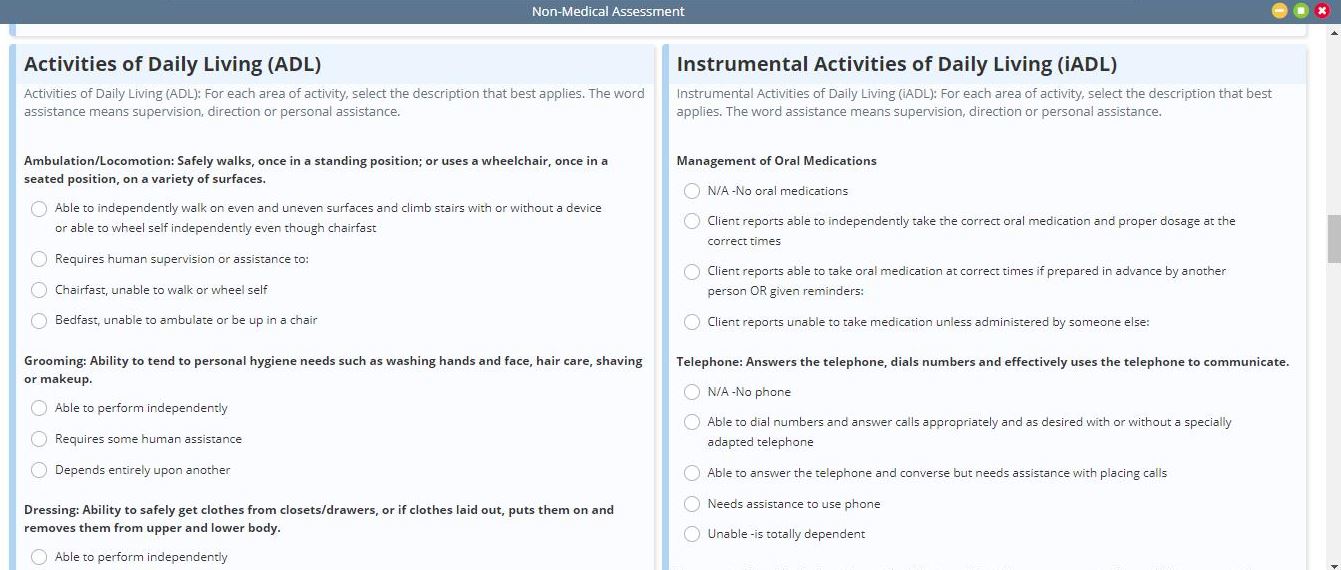1341x570 pixels.
Task: Choose 'unable to take medication unless administered'
Action: coord(691,322)
